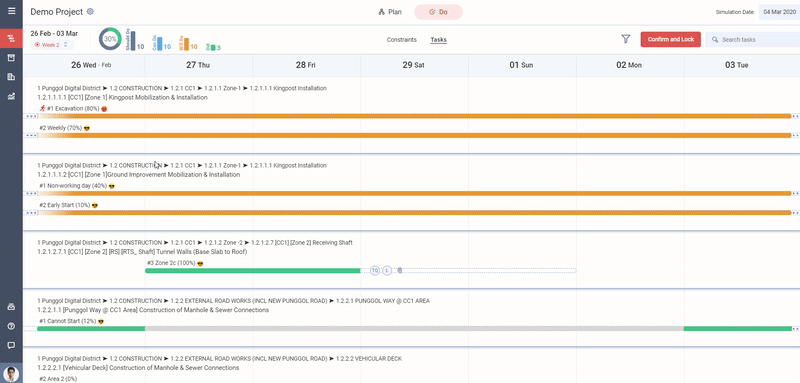The width and height of the screenshot is (800, 383).
Task: Click the Did green bar indicator
Action: 213,47
